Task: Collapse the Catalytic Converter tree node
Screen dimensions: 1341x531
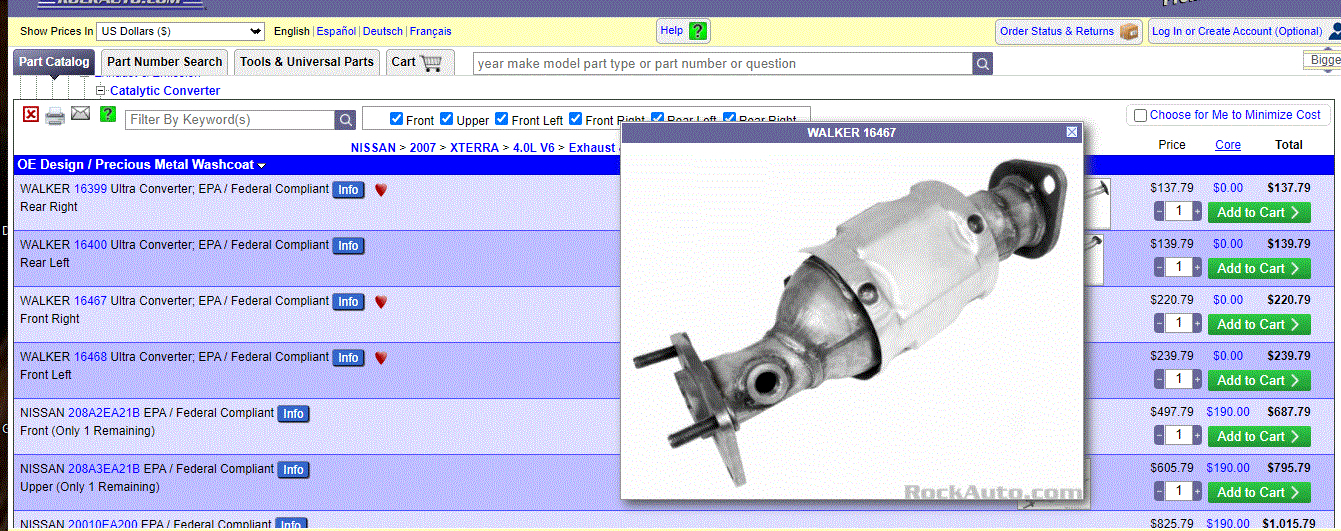Action: [x=101, y=91]
